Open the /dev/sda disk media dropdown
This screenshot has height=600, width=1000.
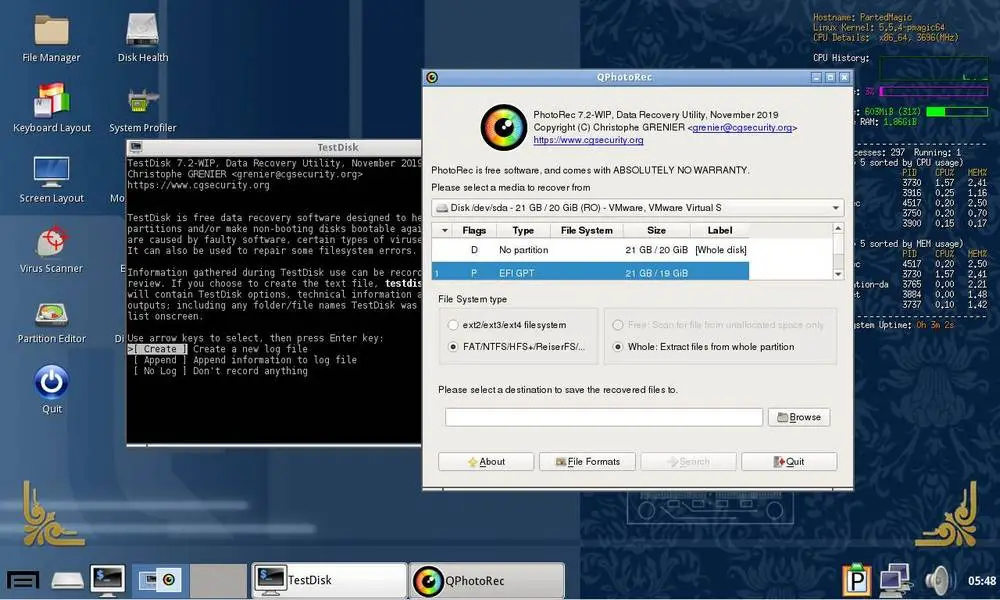pos(638,207)
